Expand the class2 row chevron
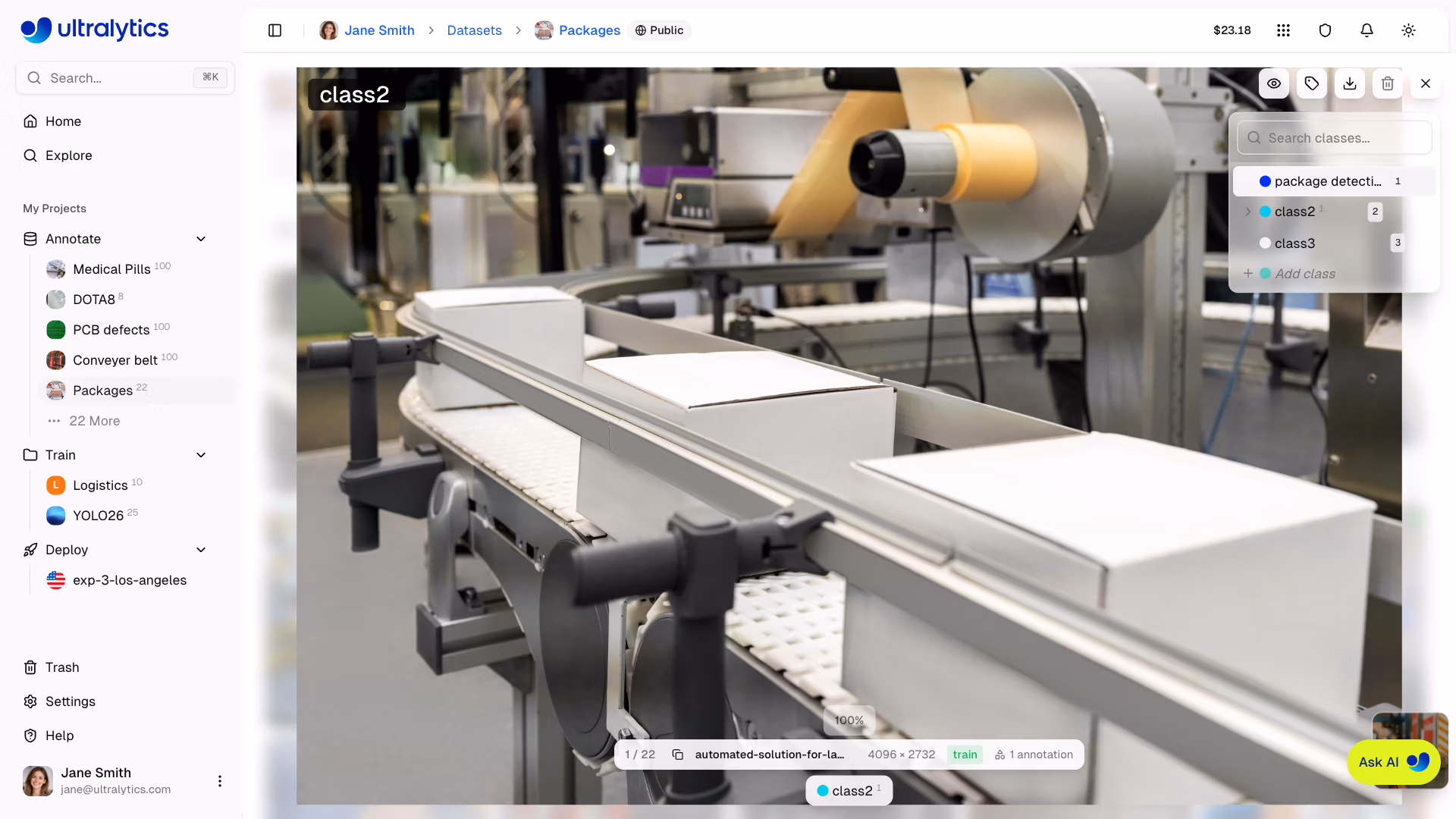 pos(1248,212)
